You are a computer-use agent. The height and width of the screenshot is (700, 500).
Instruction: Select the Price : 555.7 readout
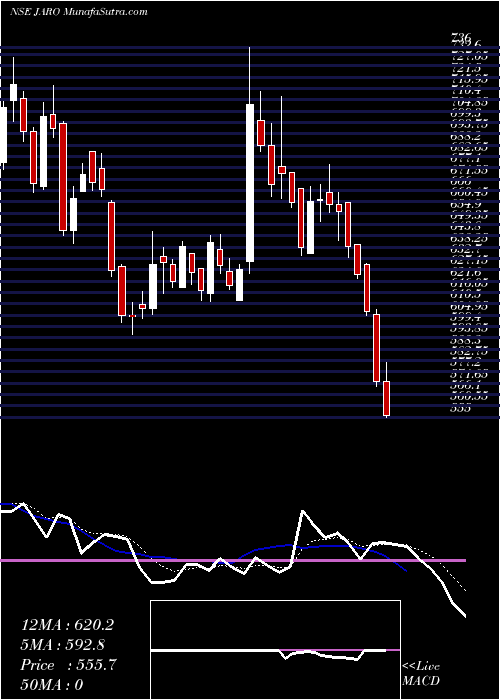pyautogui.click(x=68, y=665)
